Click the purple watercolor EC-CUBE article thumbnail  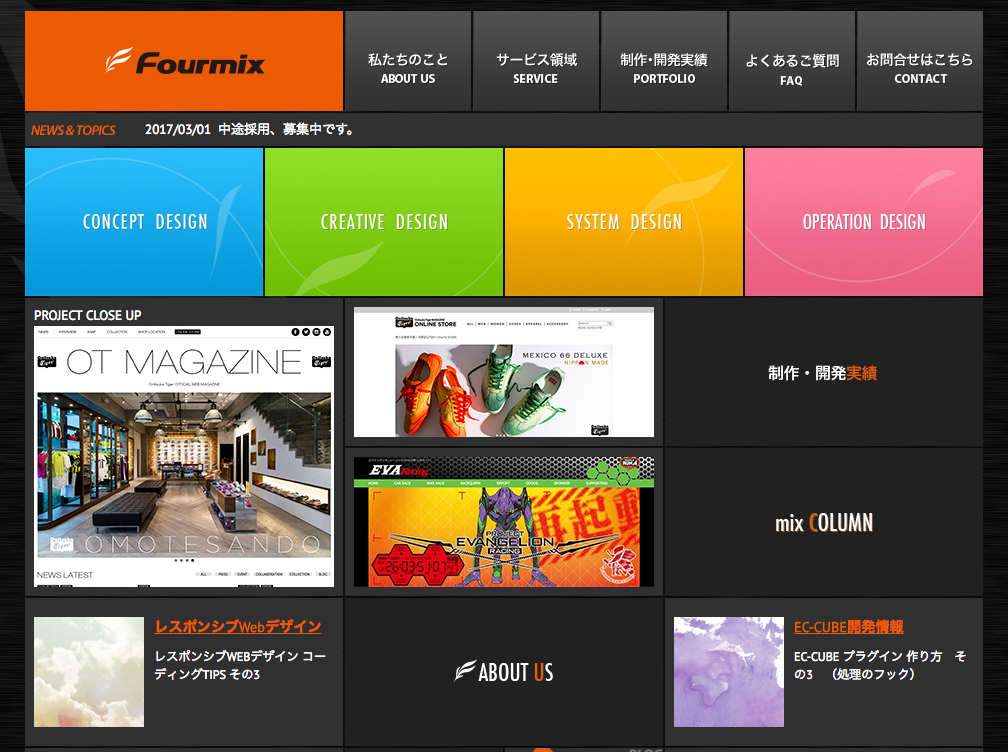click(x=728, y=672)
